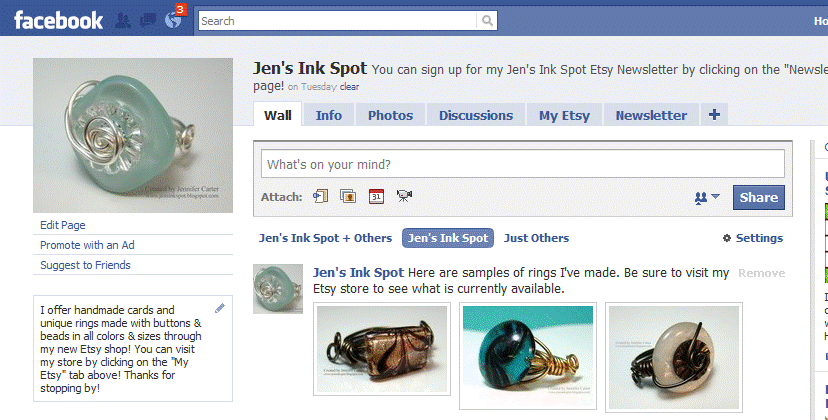
Task: Attach a link to the post
Action: tap(320, 197)
